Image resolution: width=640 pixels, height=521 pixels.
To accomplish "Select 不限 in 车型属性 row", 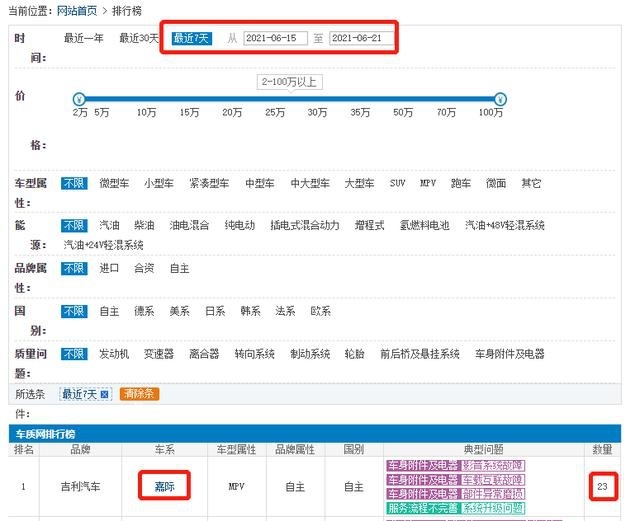I will [x=74, y=183].
